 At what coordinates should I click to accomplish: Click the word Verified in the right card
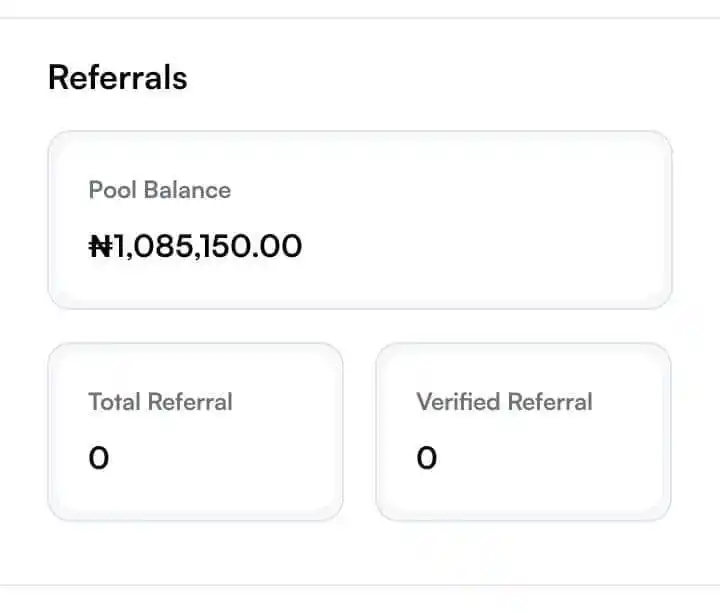click(458, 402)
